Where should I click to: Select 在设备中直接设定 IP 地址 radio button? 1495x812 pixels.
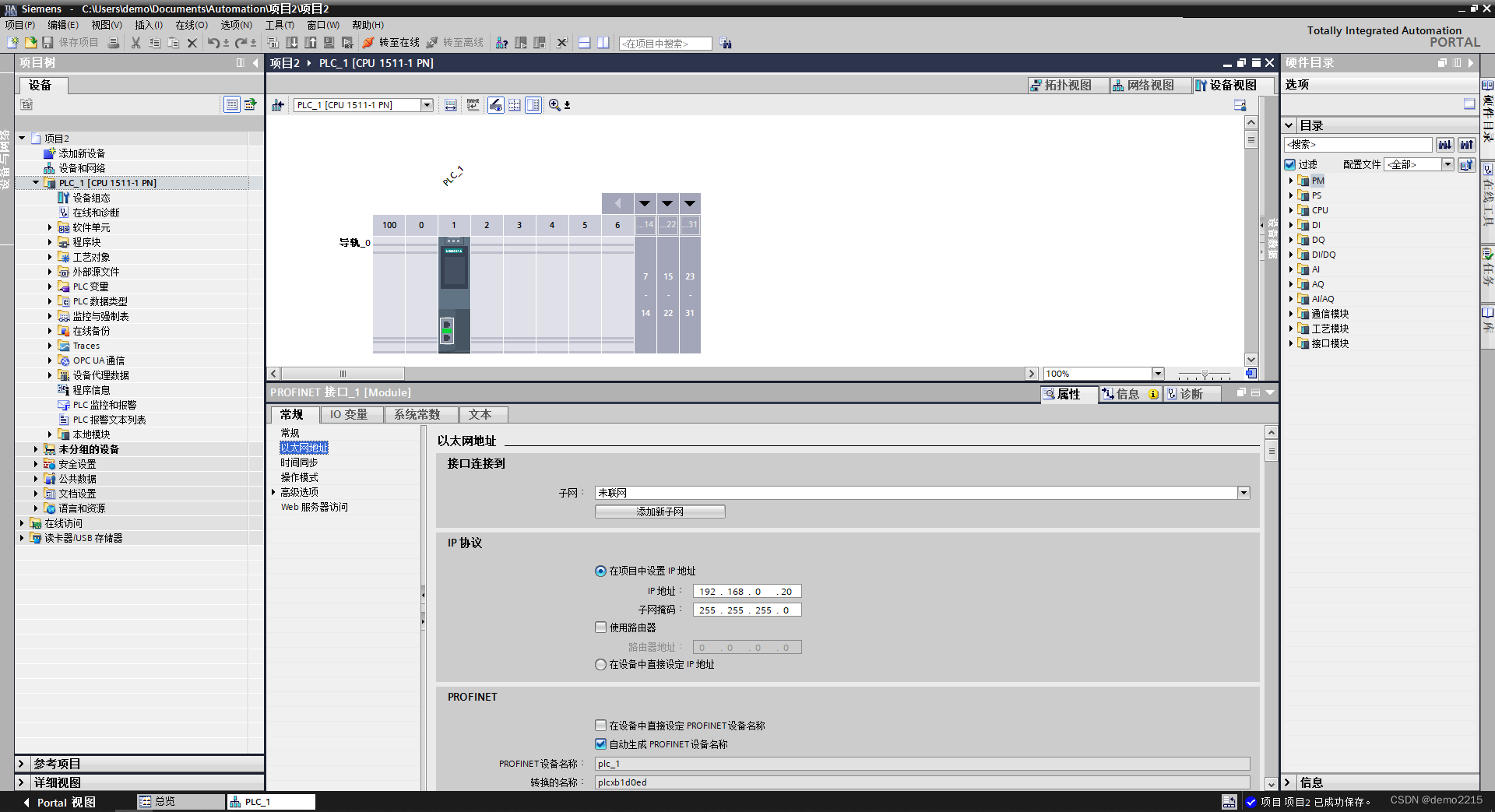(600, 665)
